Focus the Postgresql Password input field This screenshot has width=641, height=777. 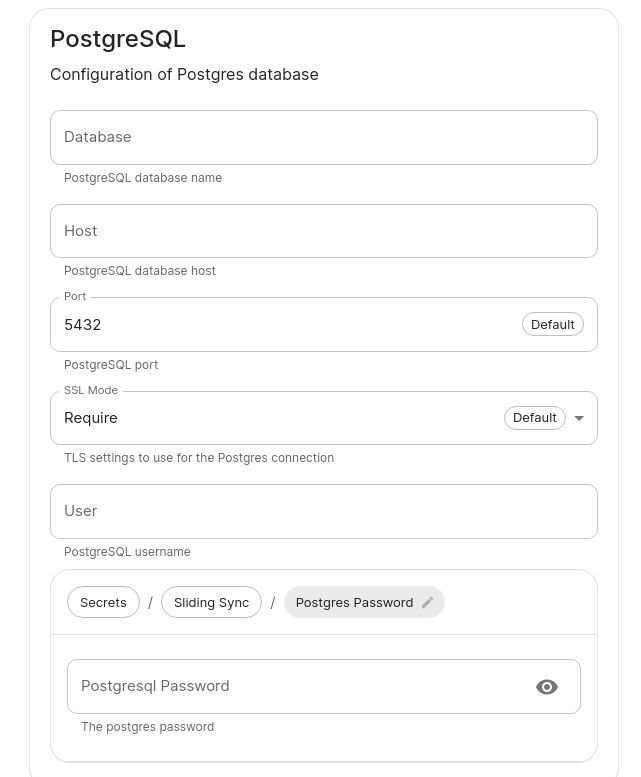coord(300,687)
